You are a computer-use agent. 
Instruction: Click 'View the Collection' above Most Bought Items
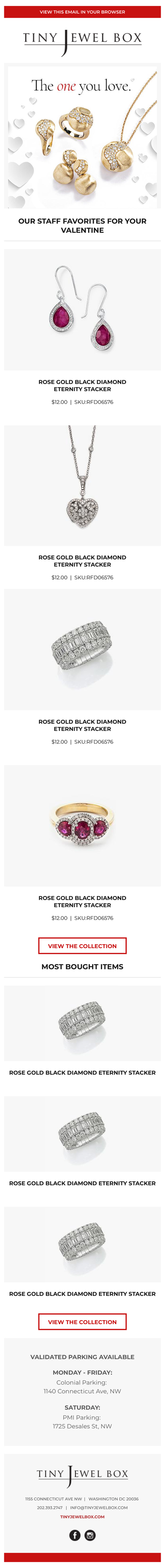pos(82,945)
